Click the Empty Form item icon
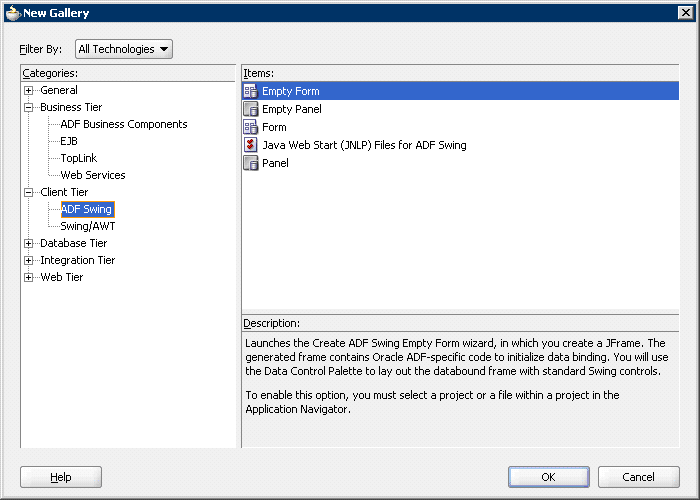 (251, 91)
